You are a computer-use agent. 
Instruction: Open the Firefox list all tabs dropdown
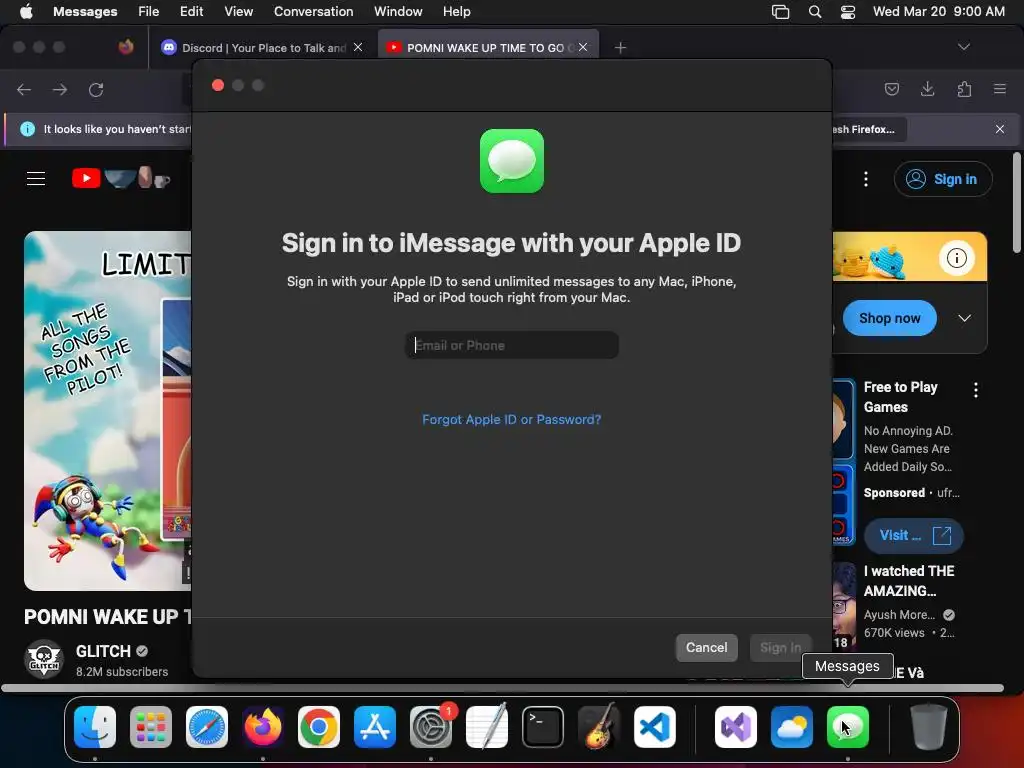pyautogui.click(x=963, y=47)
